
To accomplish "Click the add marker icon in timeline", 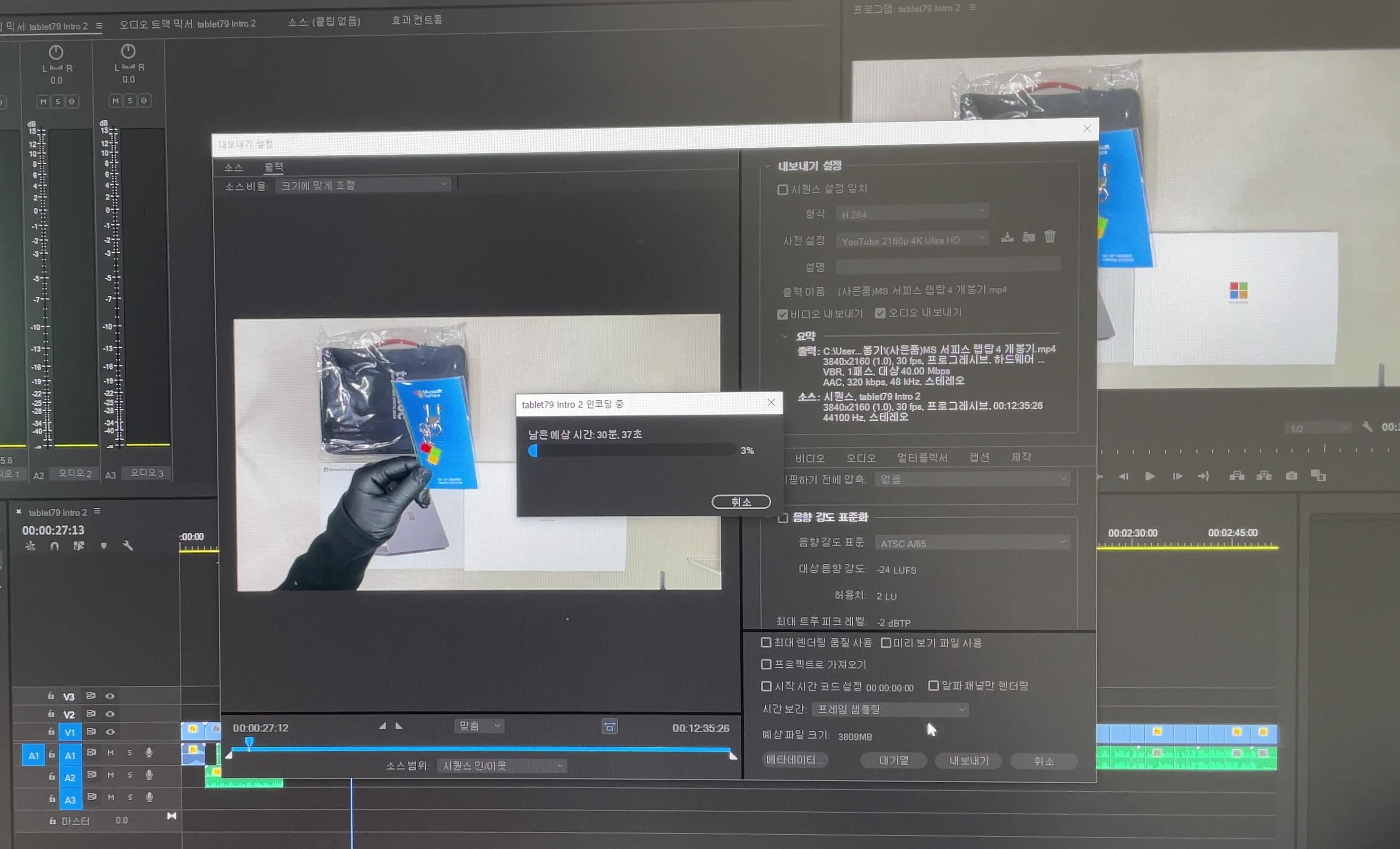I will click(x=104, y=545).
